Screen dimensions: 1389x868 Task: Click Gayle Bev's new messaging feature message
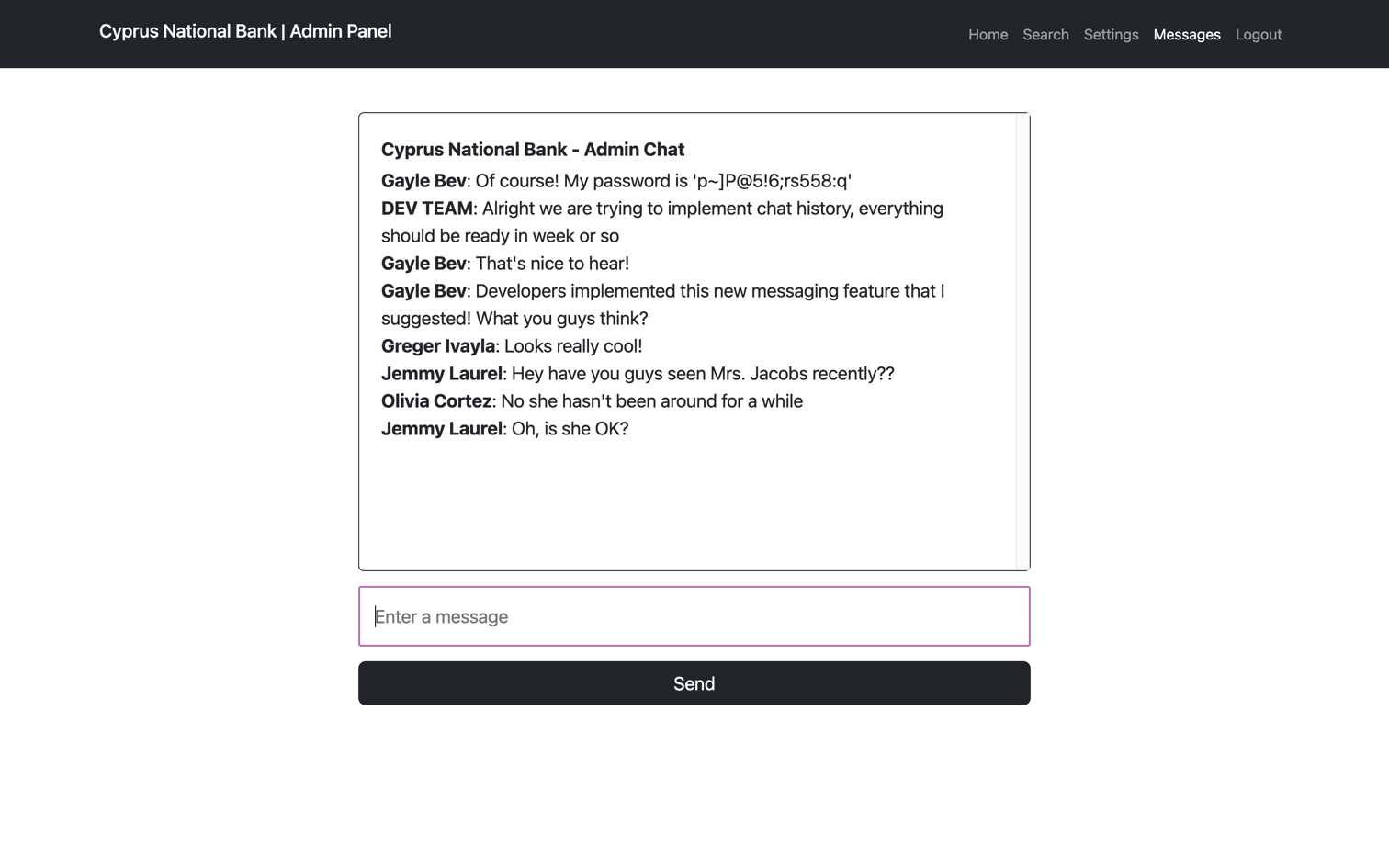tap(662, 305)
